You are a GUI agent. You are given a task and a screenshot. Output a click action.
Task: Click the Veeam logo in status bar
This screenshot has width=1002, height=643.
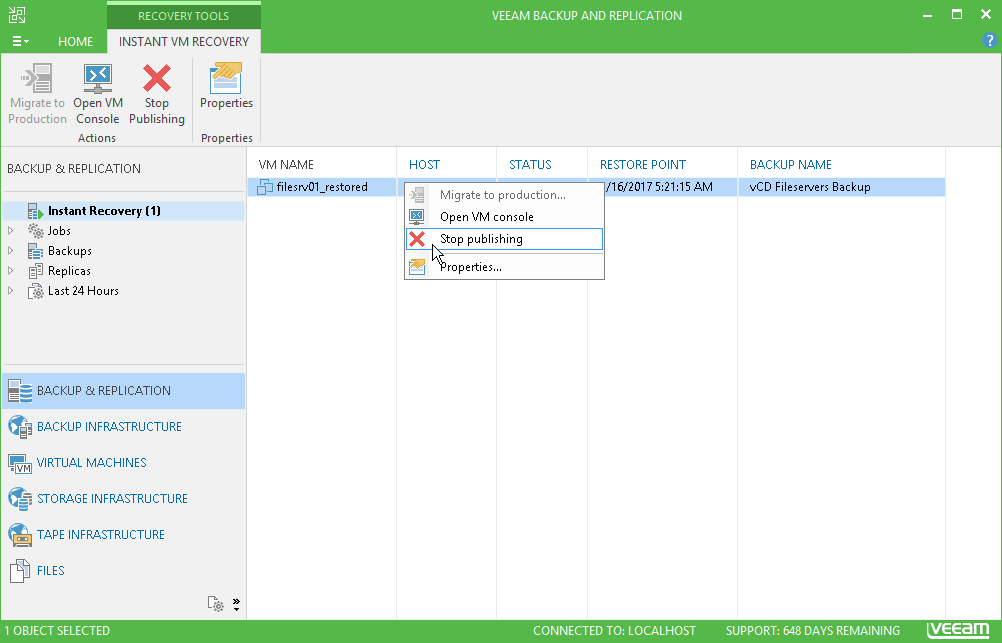click(x=958, y=630)
